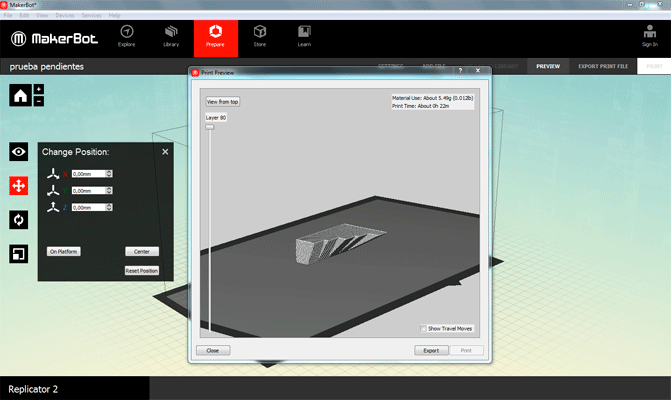Viewport: 671px width, 400px height.
Task: Click View from top button
Action: click(x=223, y=102)
